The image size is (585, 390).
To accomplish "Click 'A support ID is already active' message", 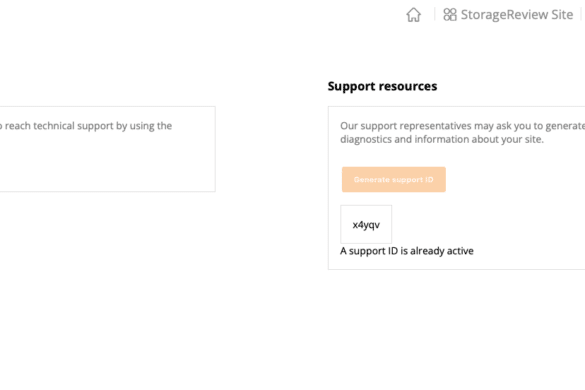I will click(x=407, y=251).
